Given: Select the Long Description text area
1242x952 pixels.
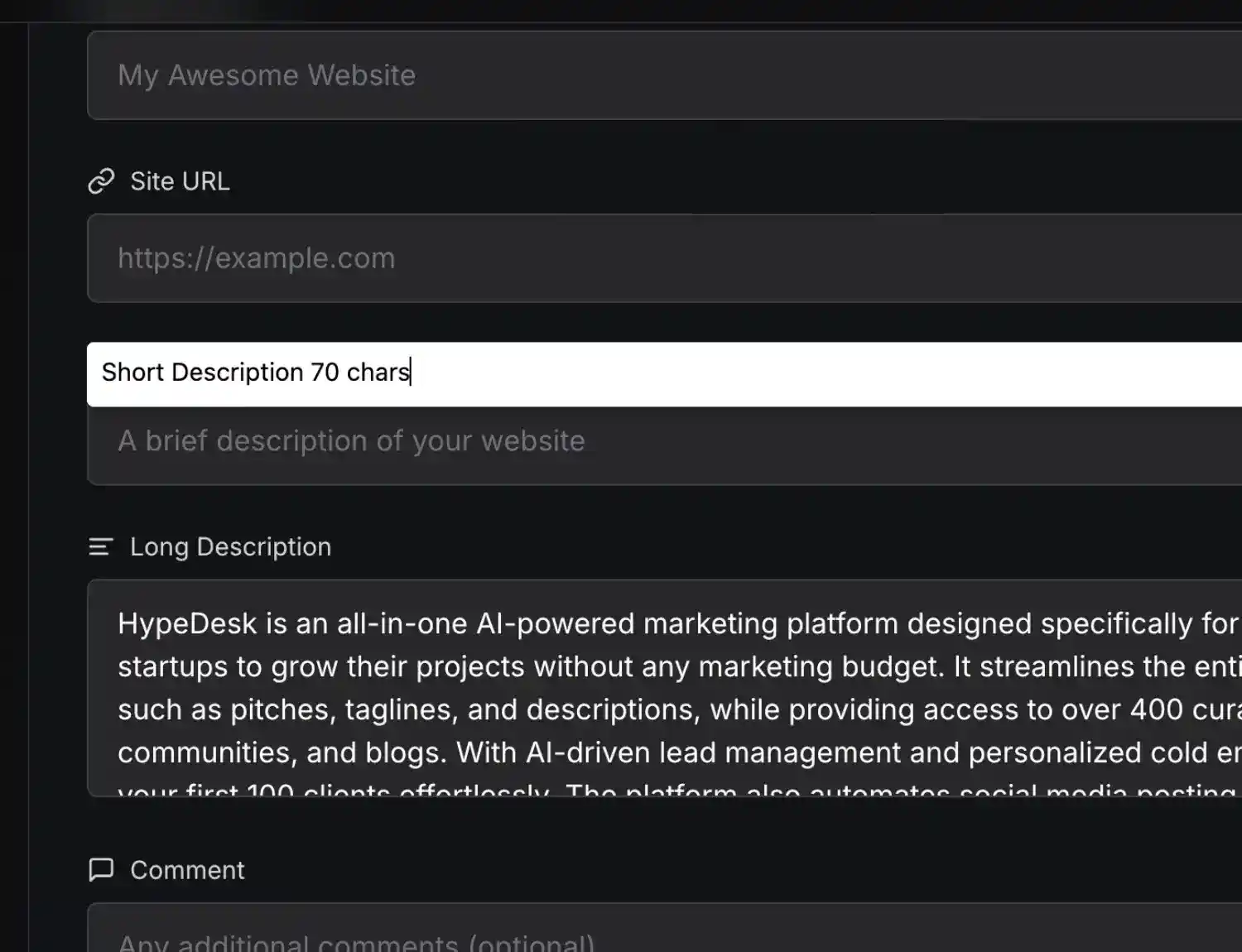Looking at the screenshot, I should (580, 687).
